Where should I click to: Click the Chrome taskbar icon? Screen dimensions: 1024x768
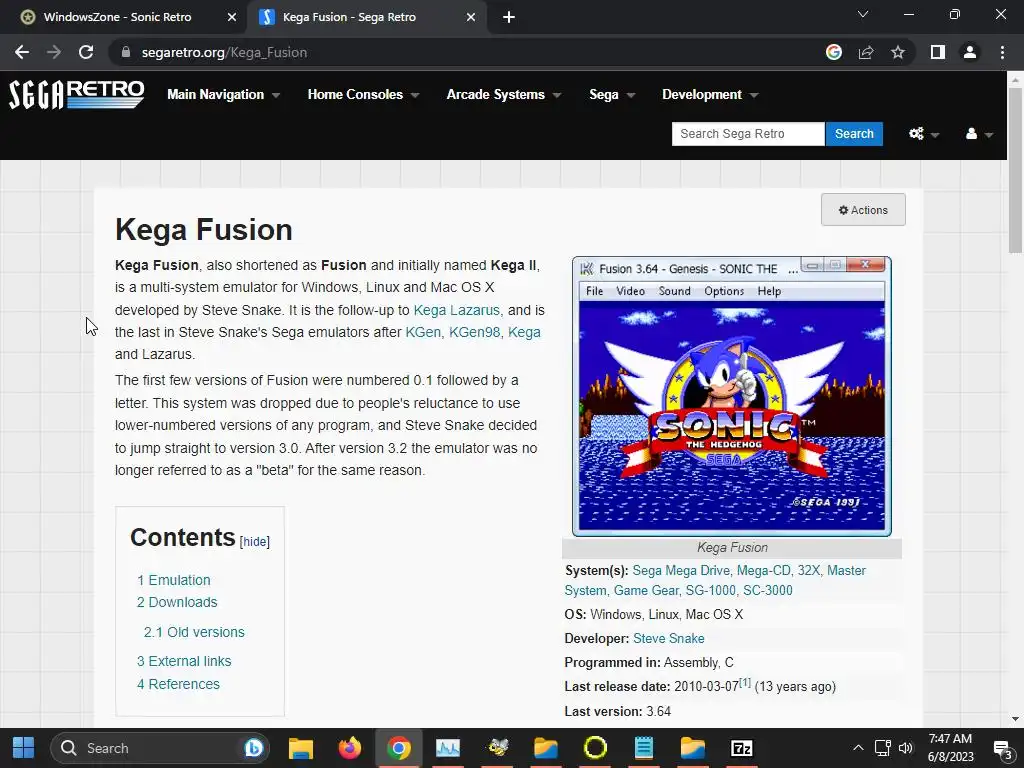398,748
